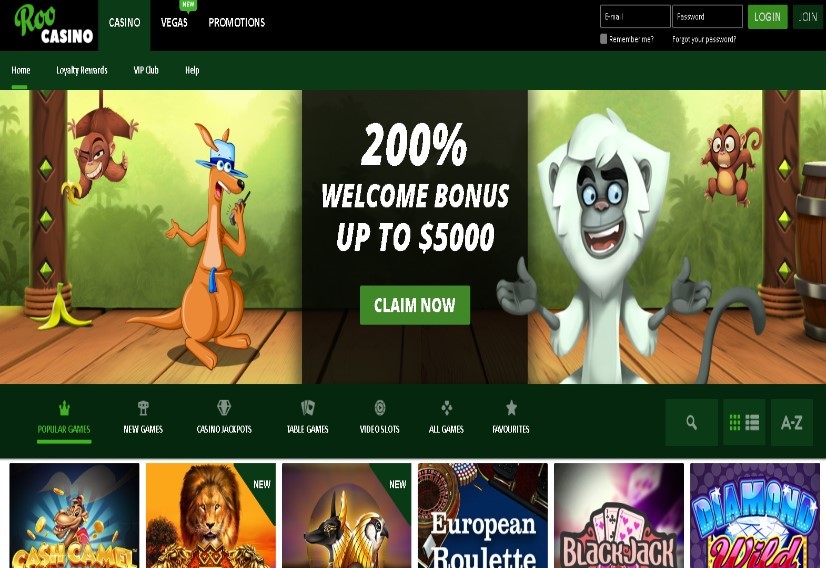Click the Popular Games crown icon
826x568 pixels.
pyautogui.click(x=64, y=408)
